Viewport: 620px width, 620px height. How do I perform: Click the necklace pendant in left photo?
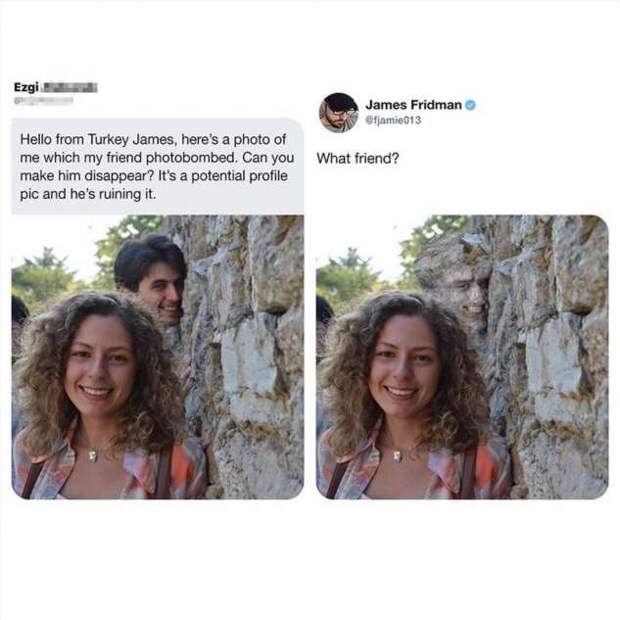click(93, 456)
